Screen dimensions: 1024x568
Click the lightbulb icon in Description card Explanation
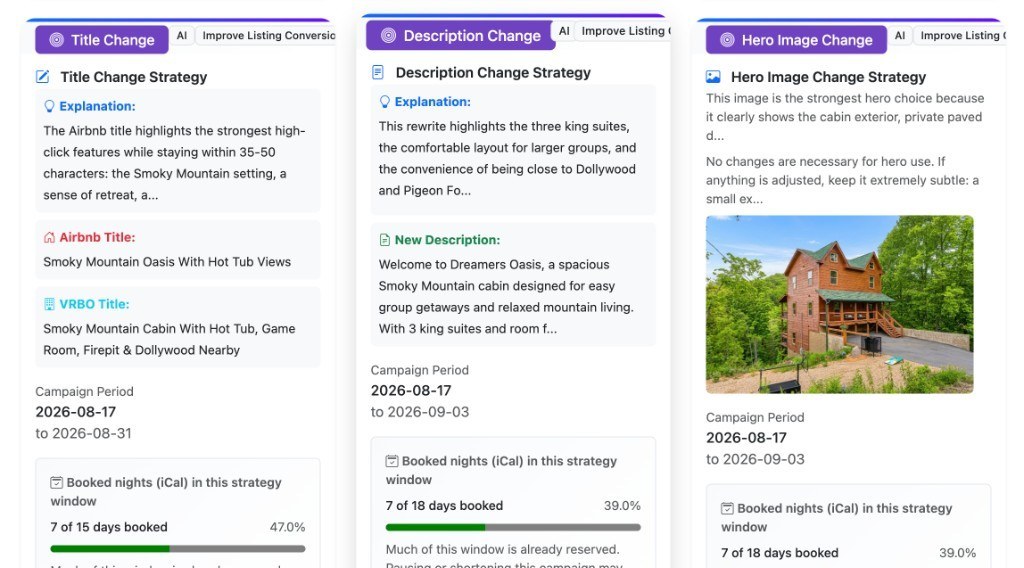(385, 101)
